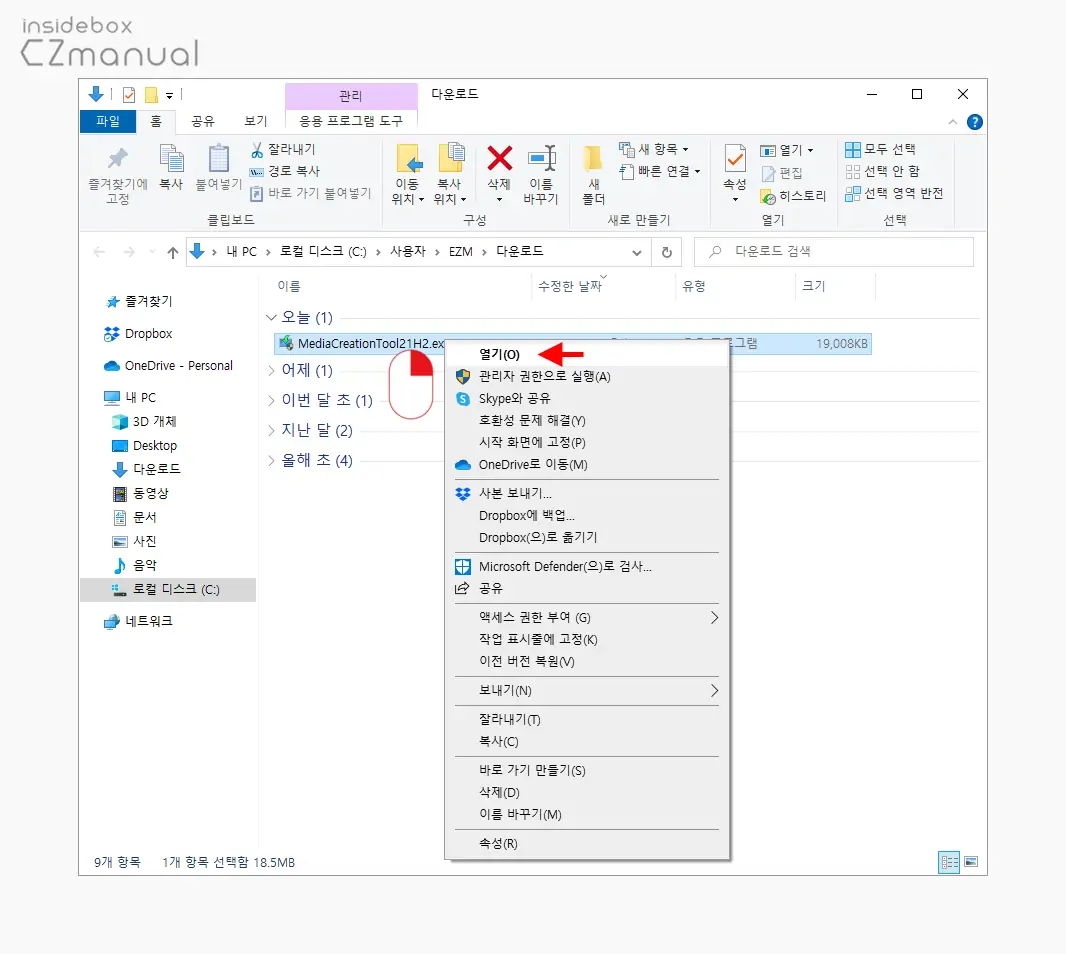The image size is (1066, 954).
Task: Create a 새 폴더 from ribbon
Action: click(594, 174)
